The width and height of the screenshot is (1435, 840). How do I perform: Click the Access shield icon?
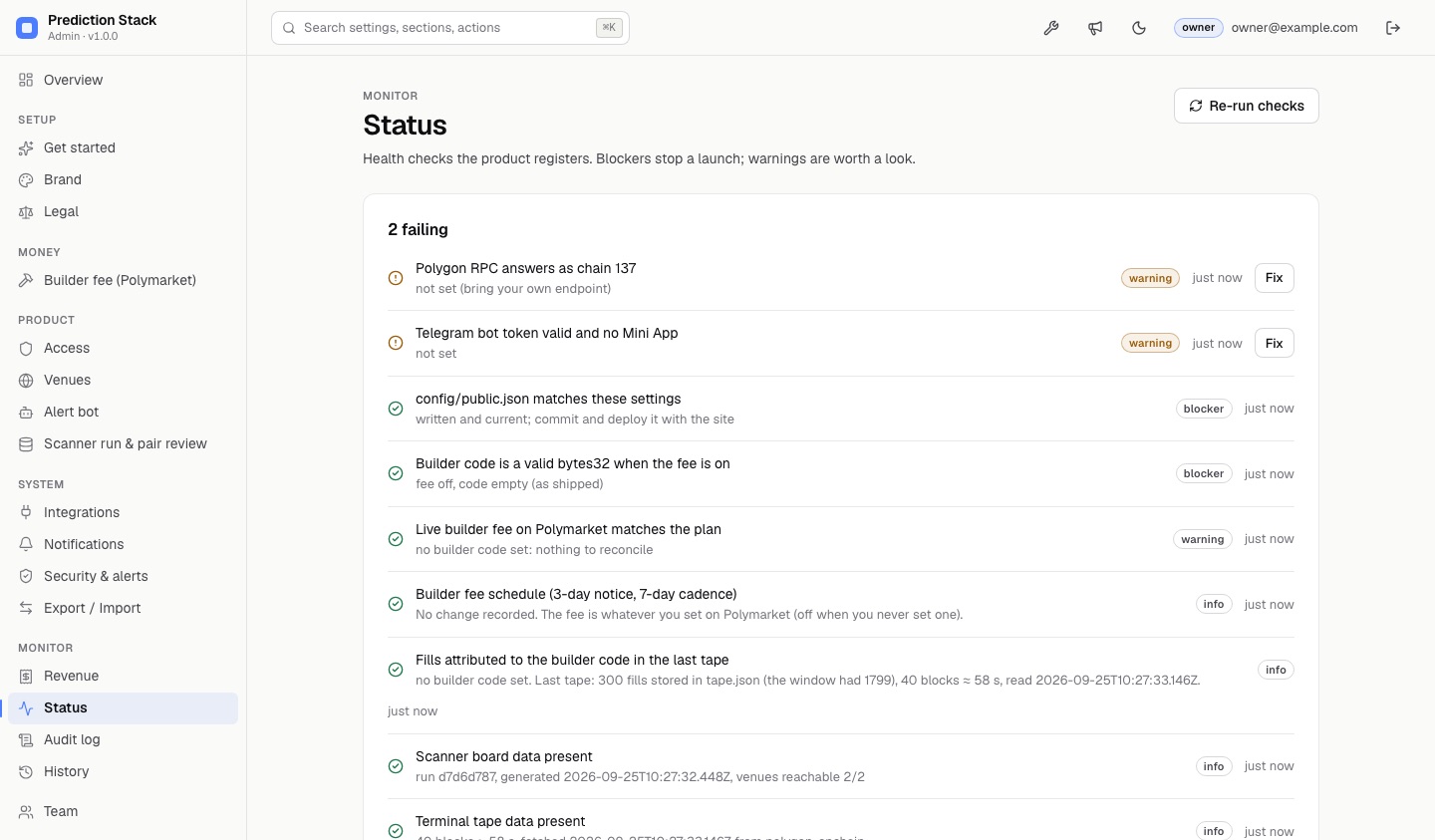[x=26, y=348]
